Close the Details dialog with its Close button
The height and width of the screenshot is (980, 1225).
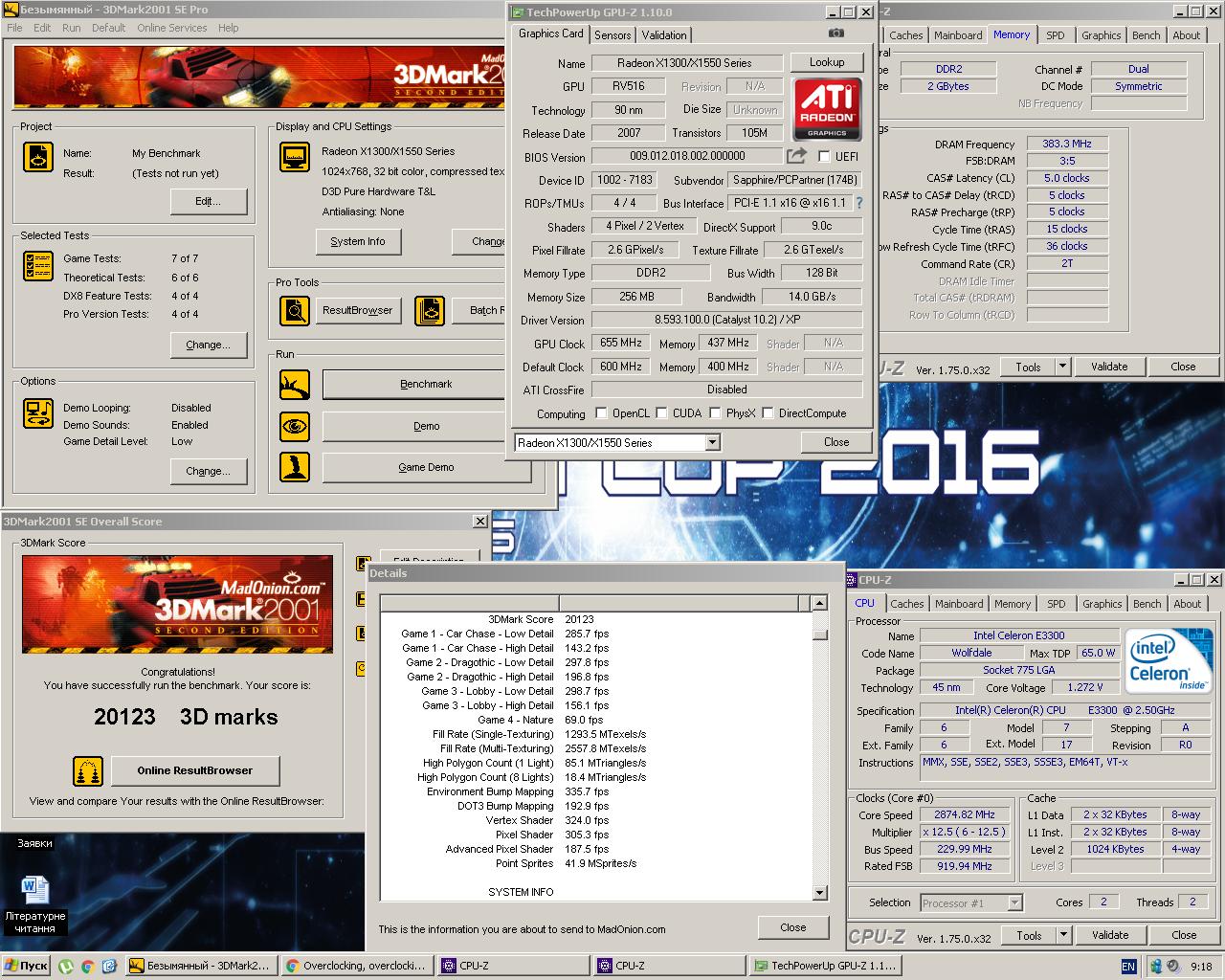point(792,927)
